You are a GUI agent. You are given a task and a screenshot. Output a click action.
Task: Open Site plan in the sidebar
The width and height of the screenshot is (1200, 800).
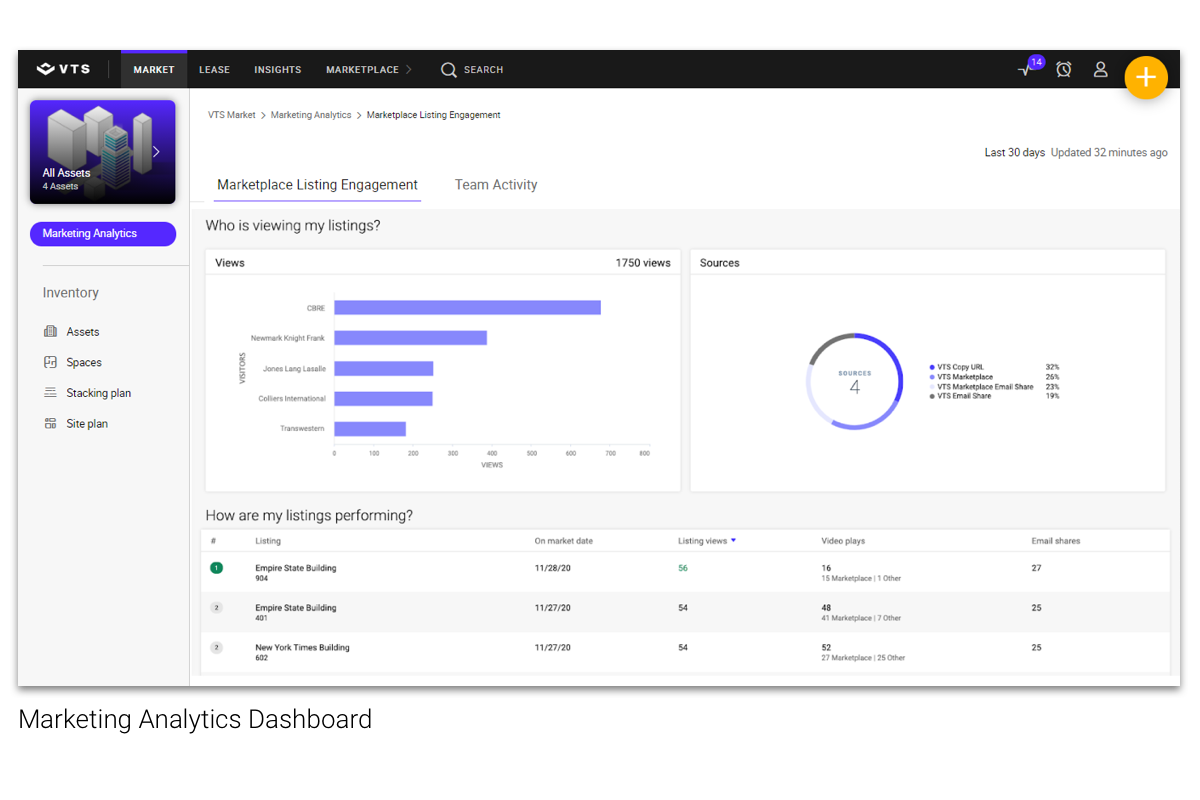pyautogui.click(x=87, y=424)
